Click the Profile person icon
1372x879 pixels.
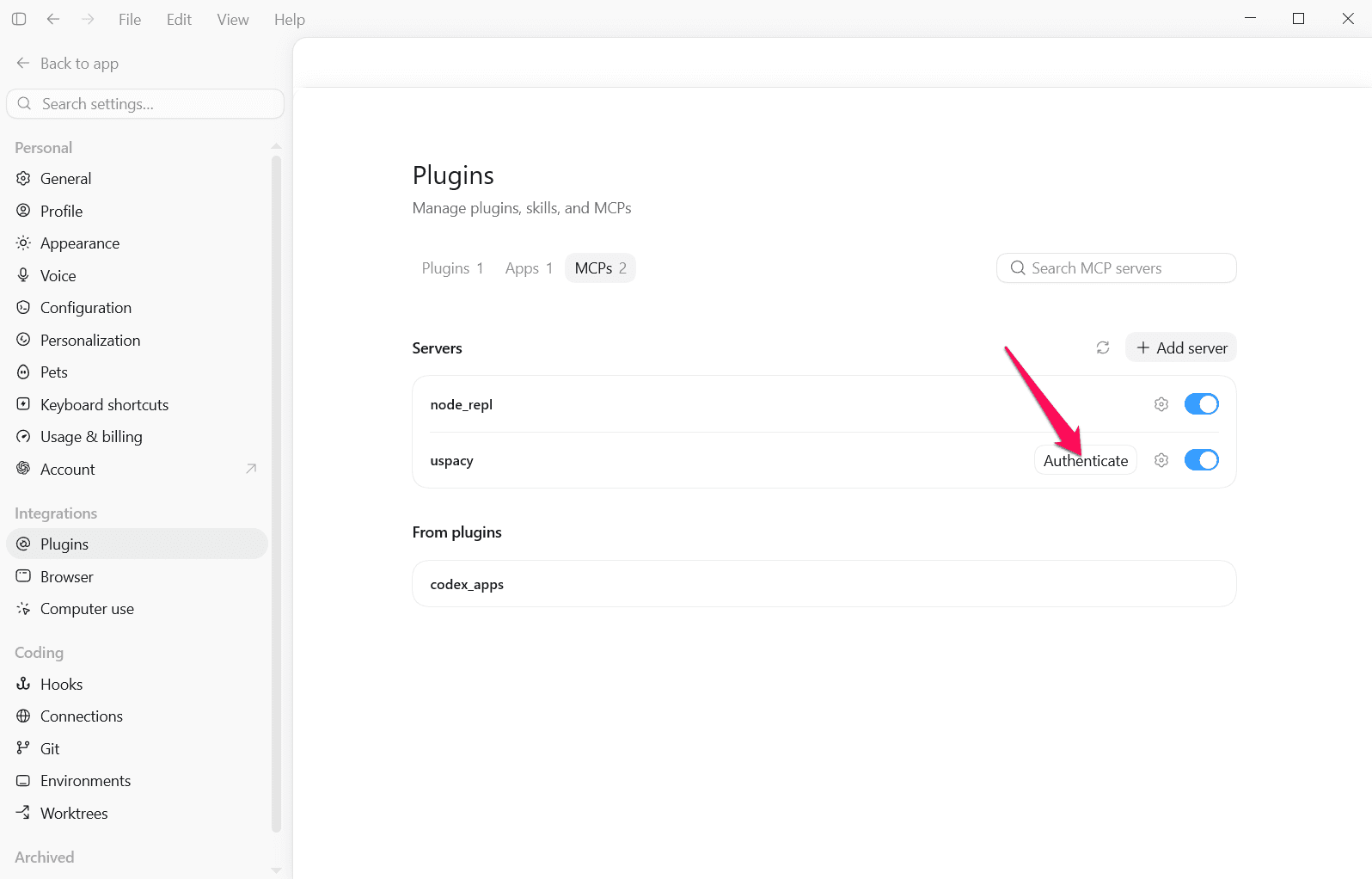coord(23,211)
